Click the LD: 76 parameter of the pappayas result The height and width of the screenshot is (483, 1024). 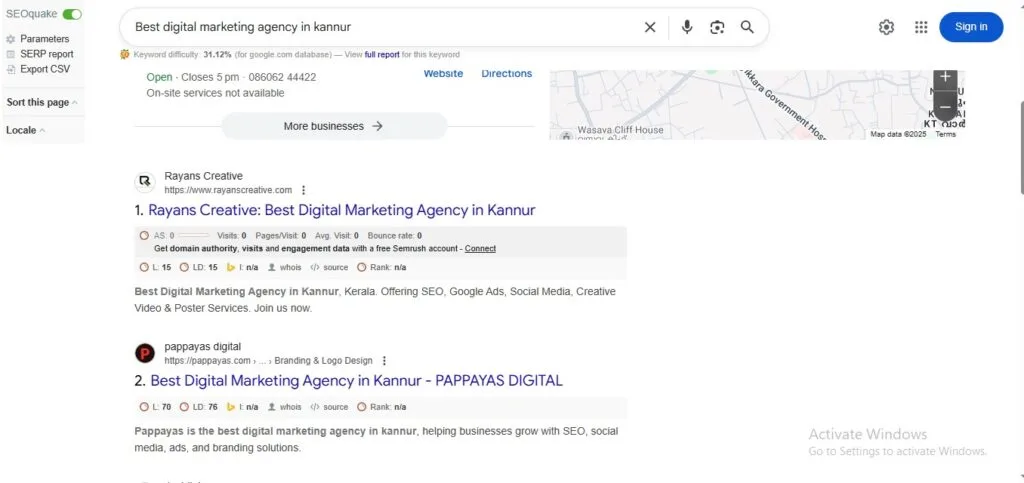[x=199, y=407]
